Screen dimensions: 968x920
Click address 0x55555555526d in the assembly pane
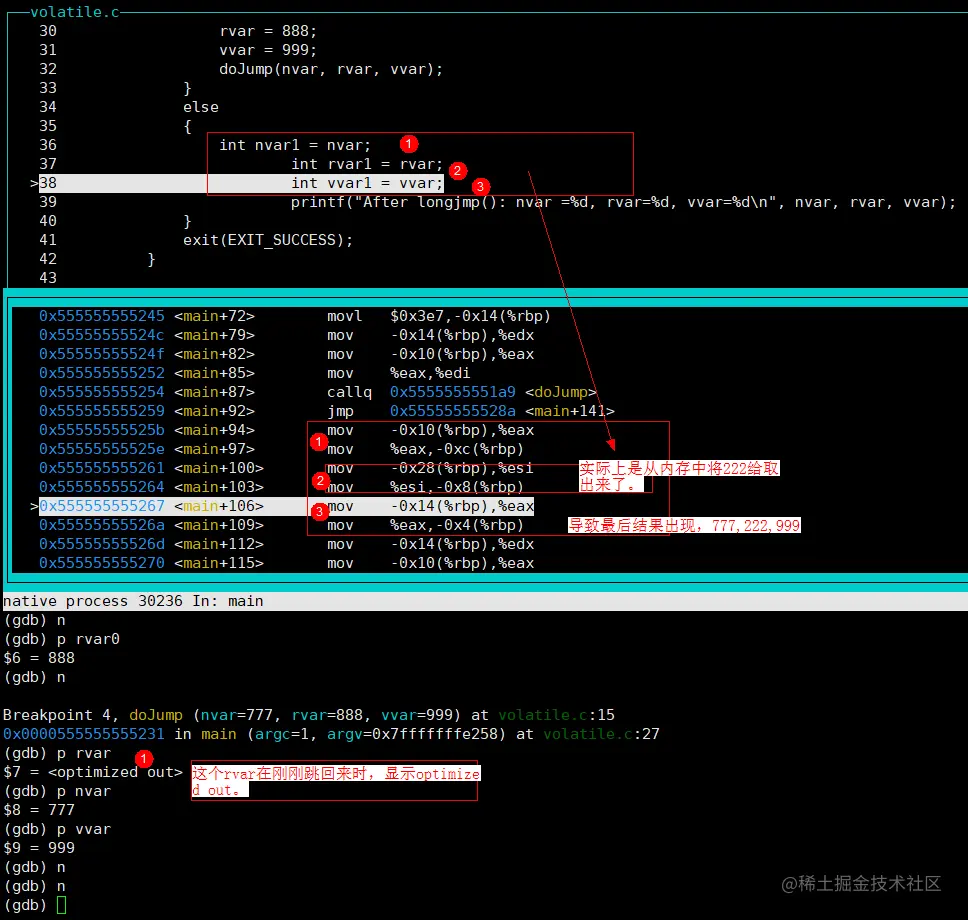(x=102, y=545)
